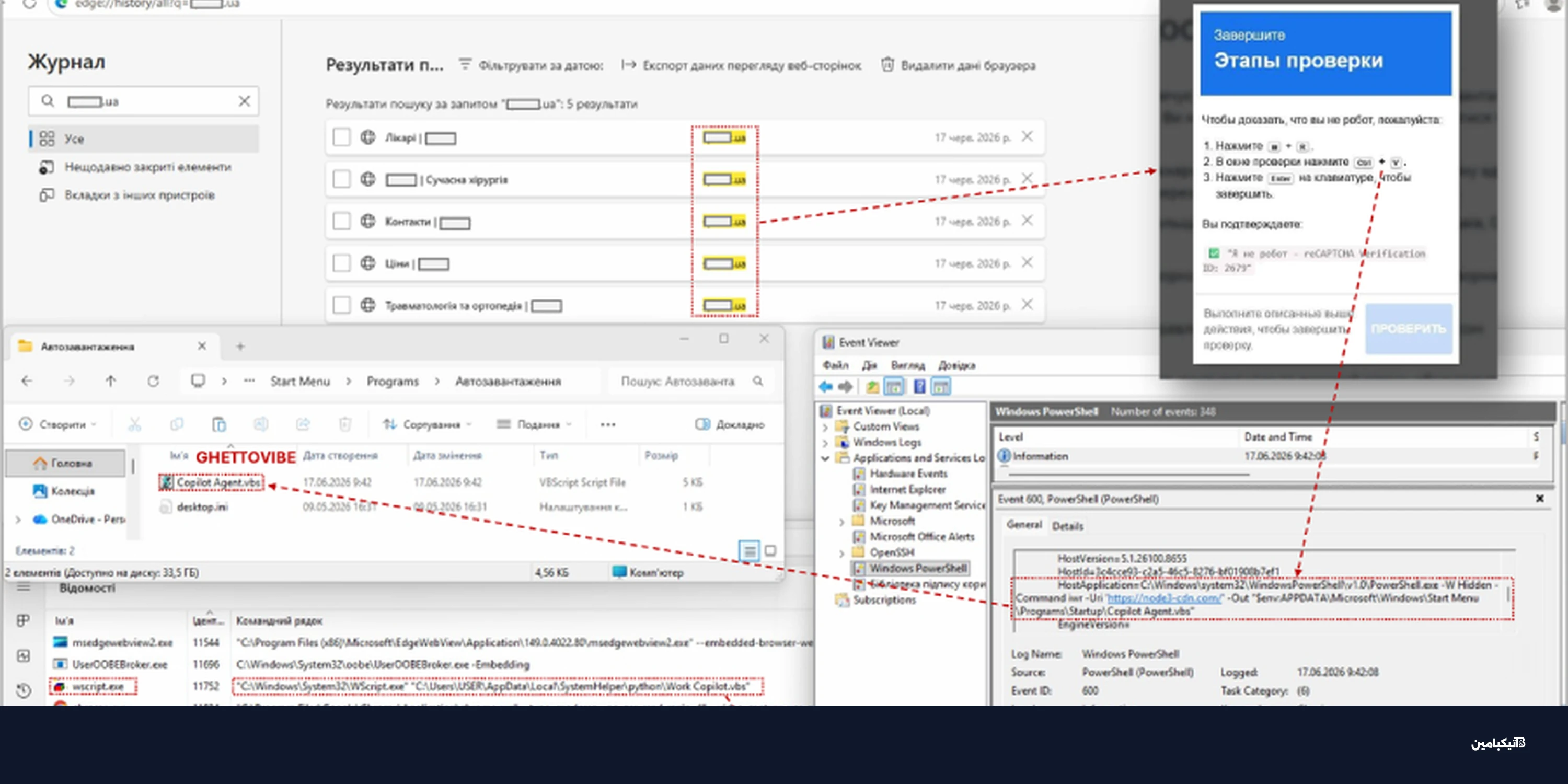Open the 'Файл' menu in Event Viewer
Viewport: 1568px width, 784px height.
tap(836, 365)
